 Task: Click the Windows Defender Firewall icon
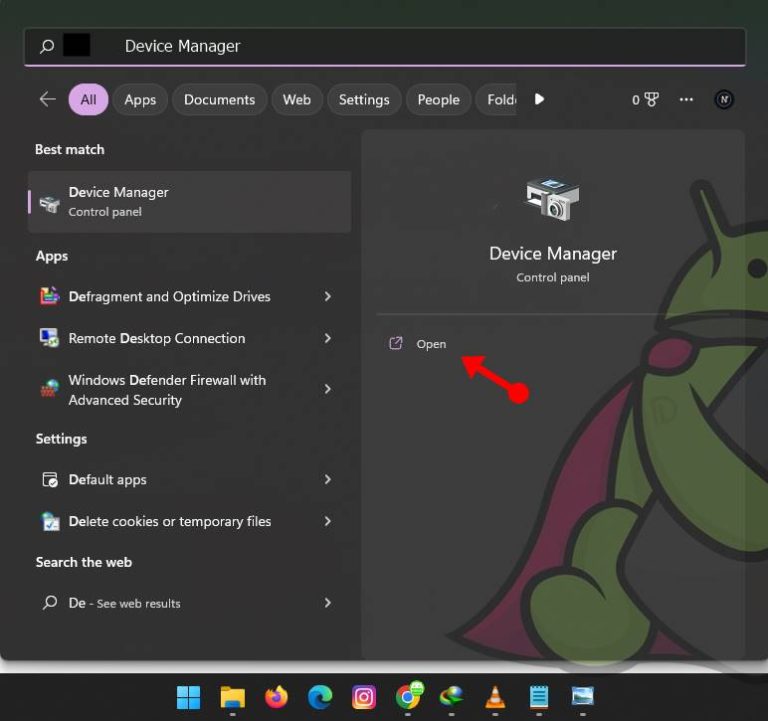click(x=49, y=388)
